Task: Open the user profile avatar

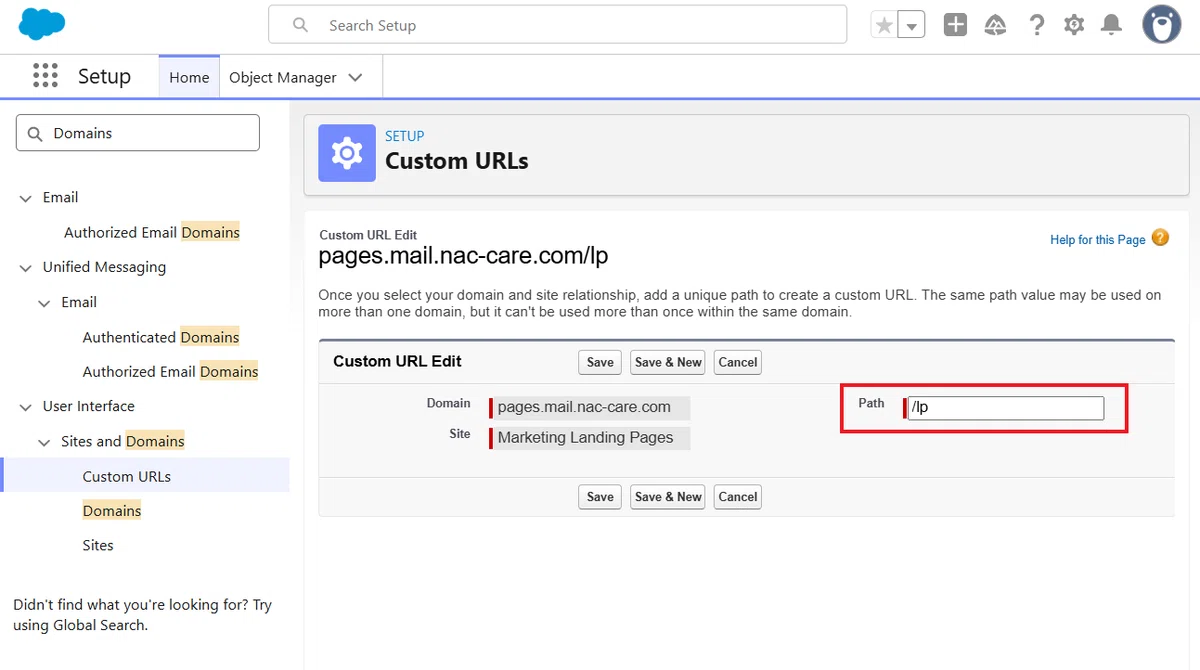Action: [x=1162, y=25]
